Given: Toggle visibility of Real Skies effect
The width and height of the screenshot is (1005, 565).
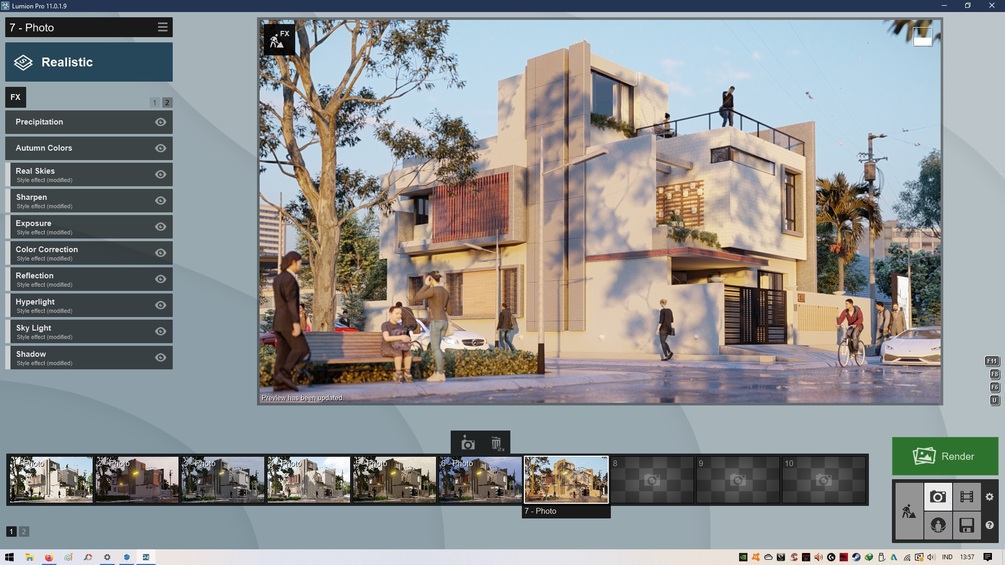Looking at the screenshot, I should click(160, 174).
